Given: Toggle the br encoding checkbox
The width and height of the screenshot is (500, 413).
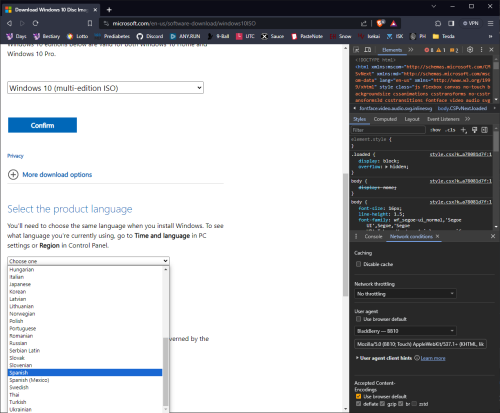Looking at the screenshot, I should [401, 404].
